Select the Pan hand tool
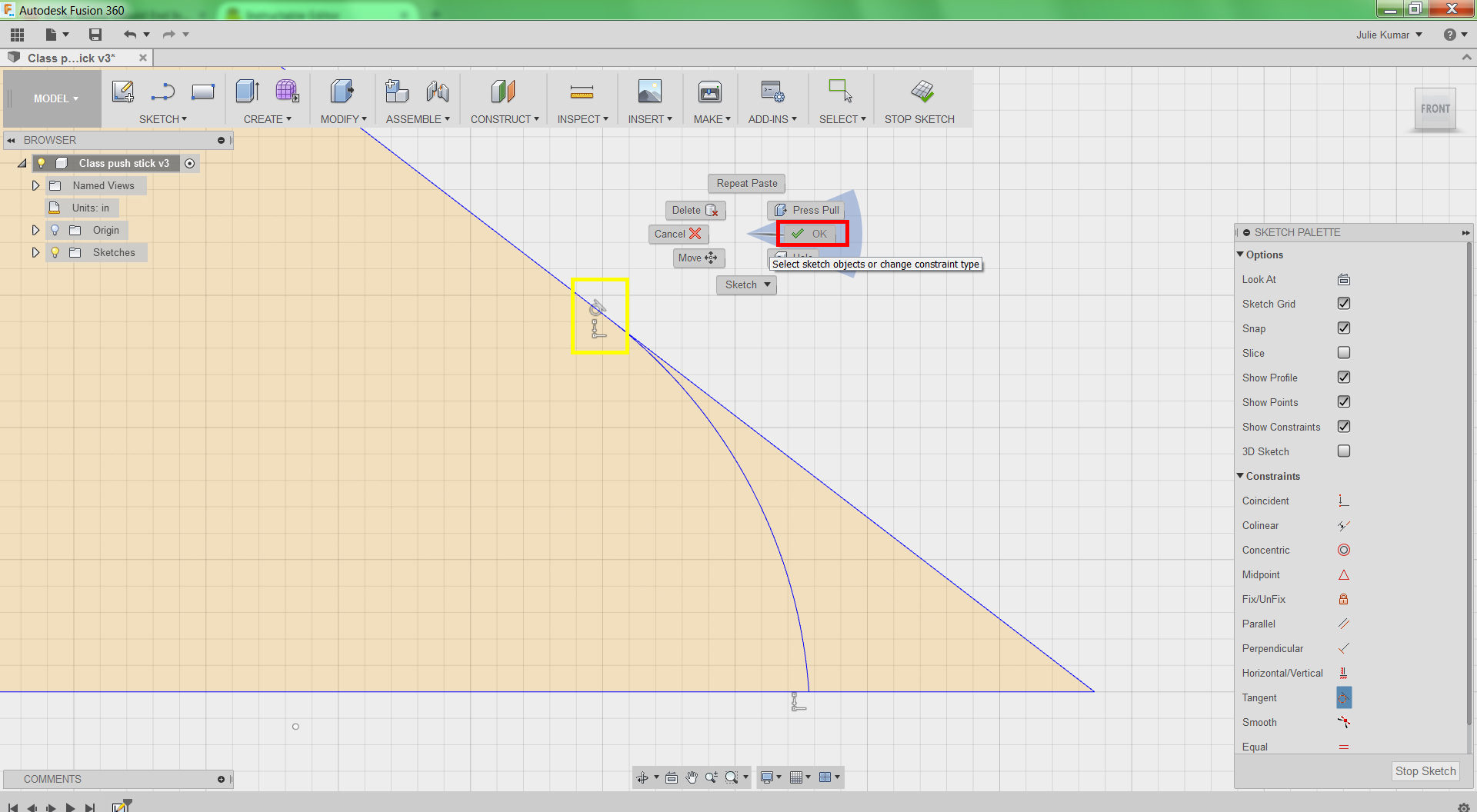The width and height of the screenshot is (1477, 812). 692,777
